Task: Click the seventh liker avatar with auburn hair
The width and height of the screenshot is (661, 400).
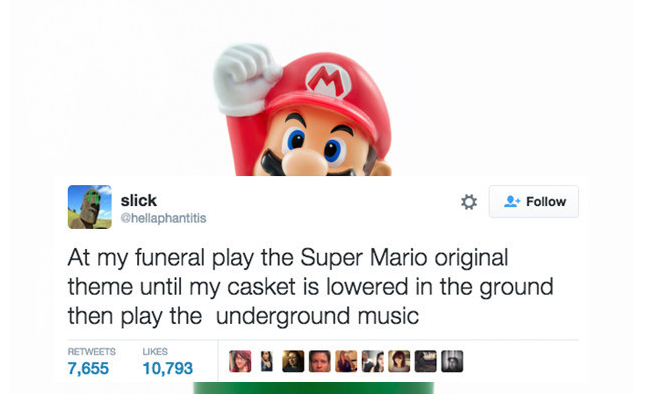Action: 399,361
